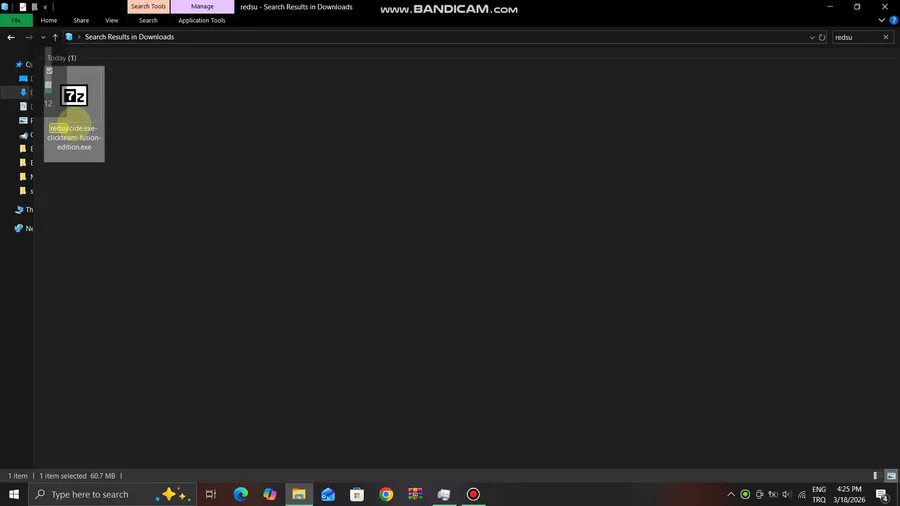Open the Recent locations dropdown
The height and width of the screenshot is (506, 900).
pyautogui.click(x=43, y=37)
